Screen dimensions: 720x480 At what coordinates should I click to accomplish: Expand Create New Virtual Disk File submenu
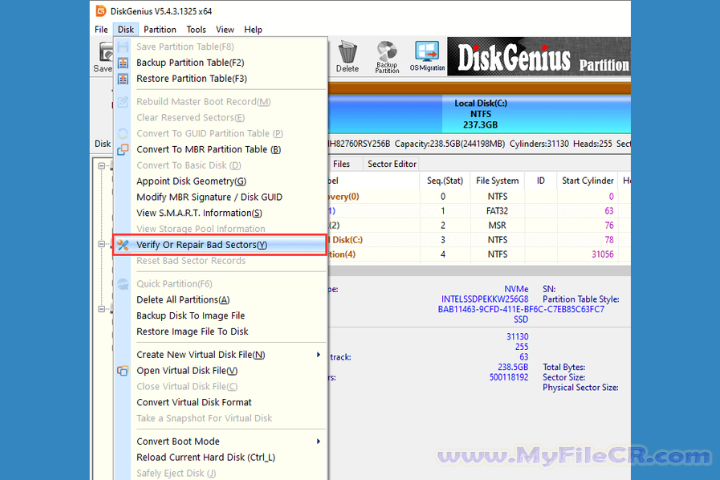[x=220, y=355]
